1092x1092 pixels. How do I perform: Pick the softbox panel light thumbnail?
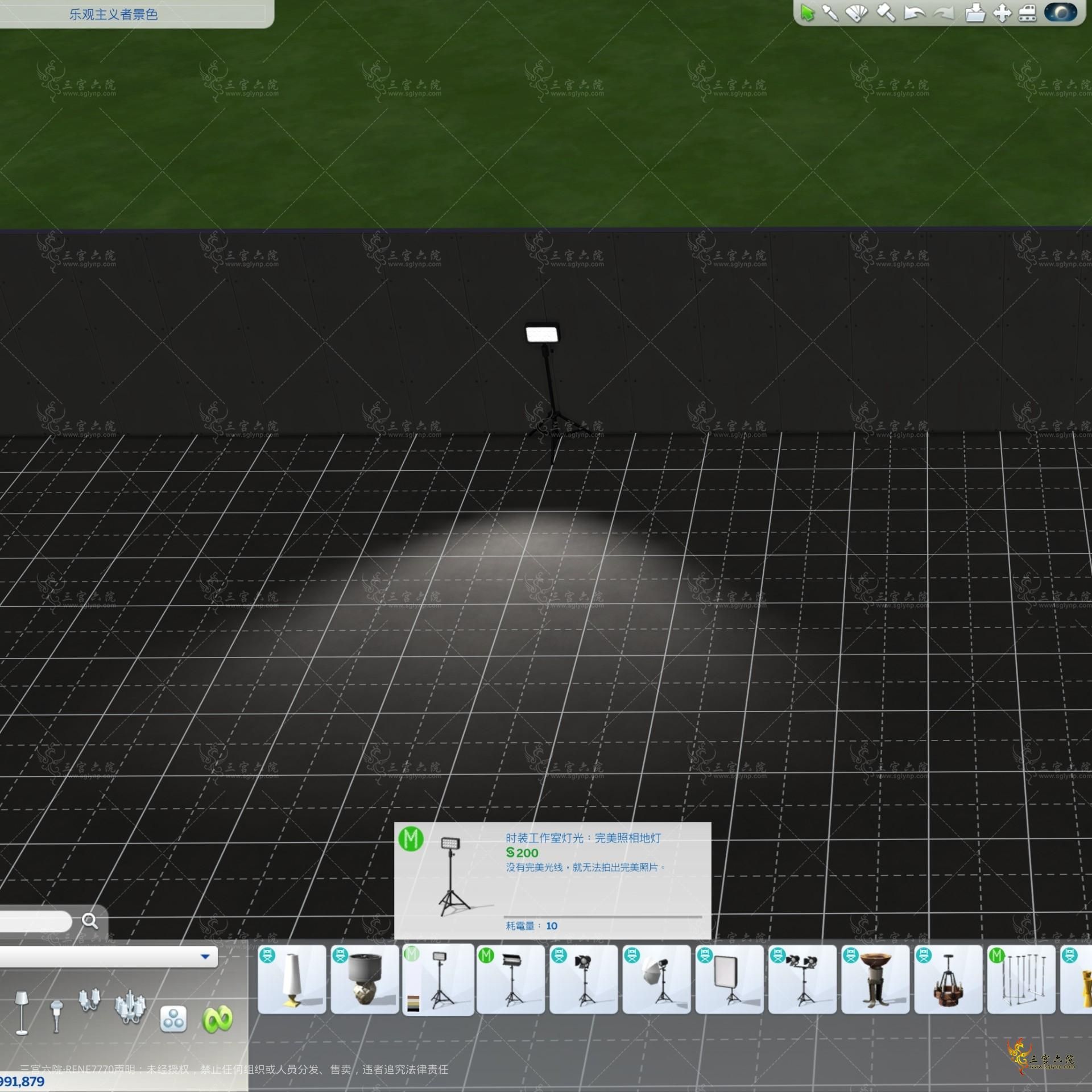pos(729,979)
